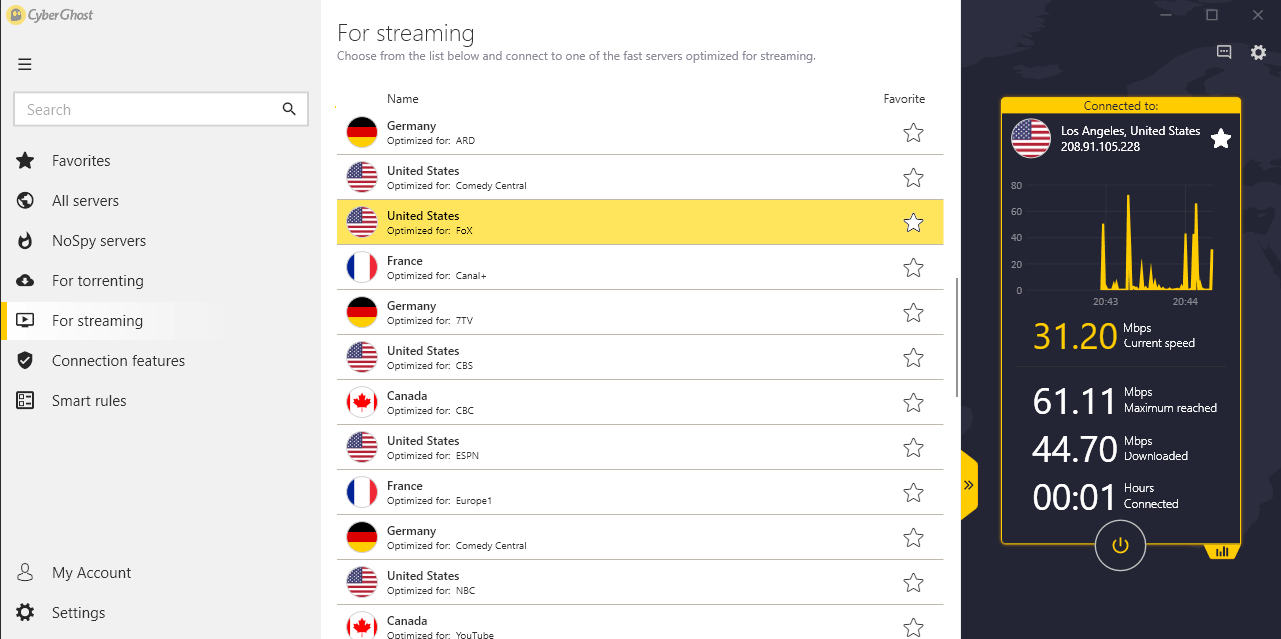Click the NoSpy servers flame icon
This screenshot has width=1281, height=639.
[x=26, y=241]
